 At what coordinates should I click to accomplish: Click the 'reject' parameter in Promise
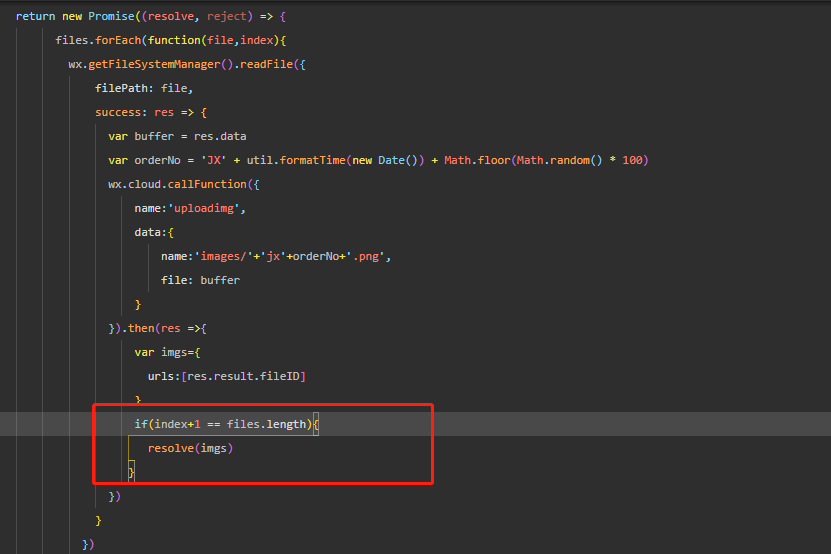tap(227, 16)
